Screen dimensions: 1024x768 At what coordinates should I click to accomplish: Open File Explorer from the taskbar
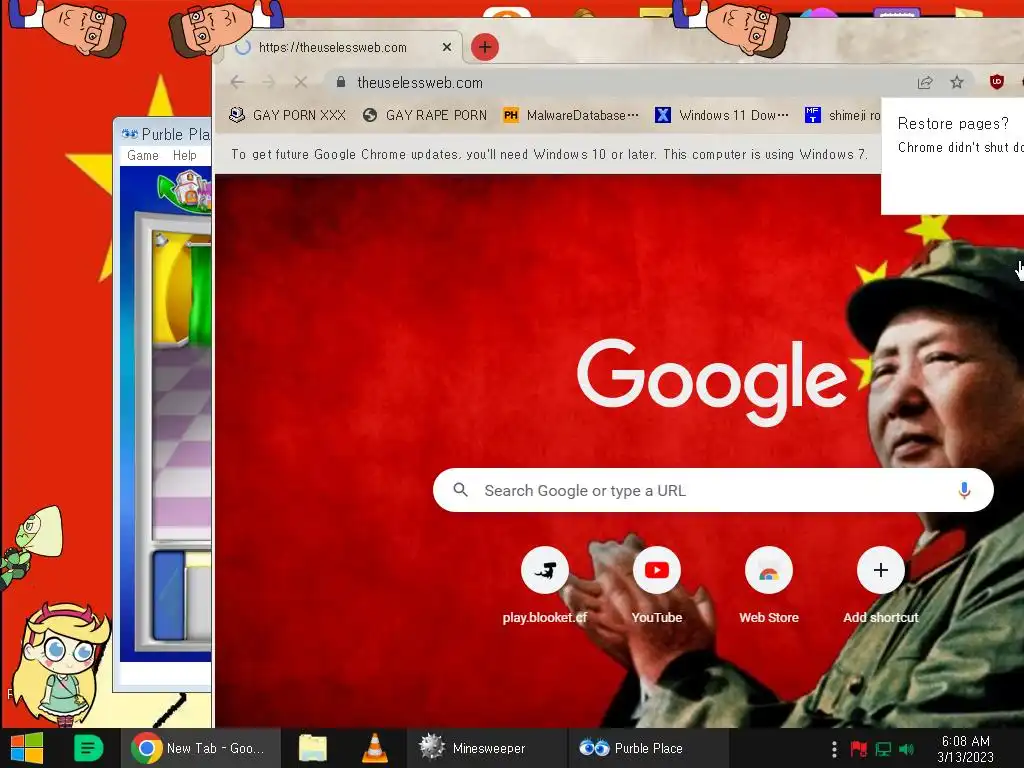313,748
